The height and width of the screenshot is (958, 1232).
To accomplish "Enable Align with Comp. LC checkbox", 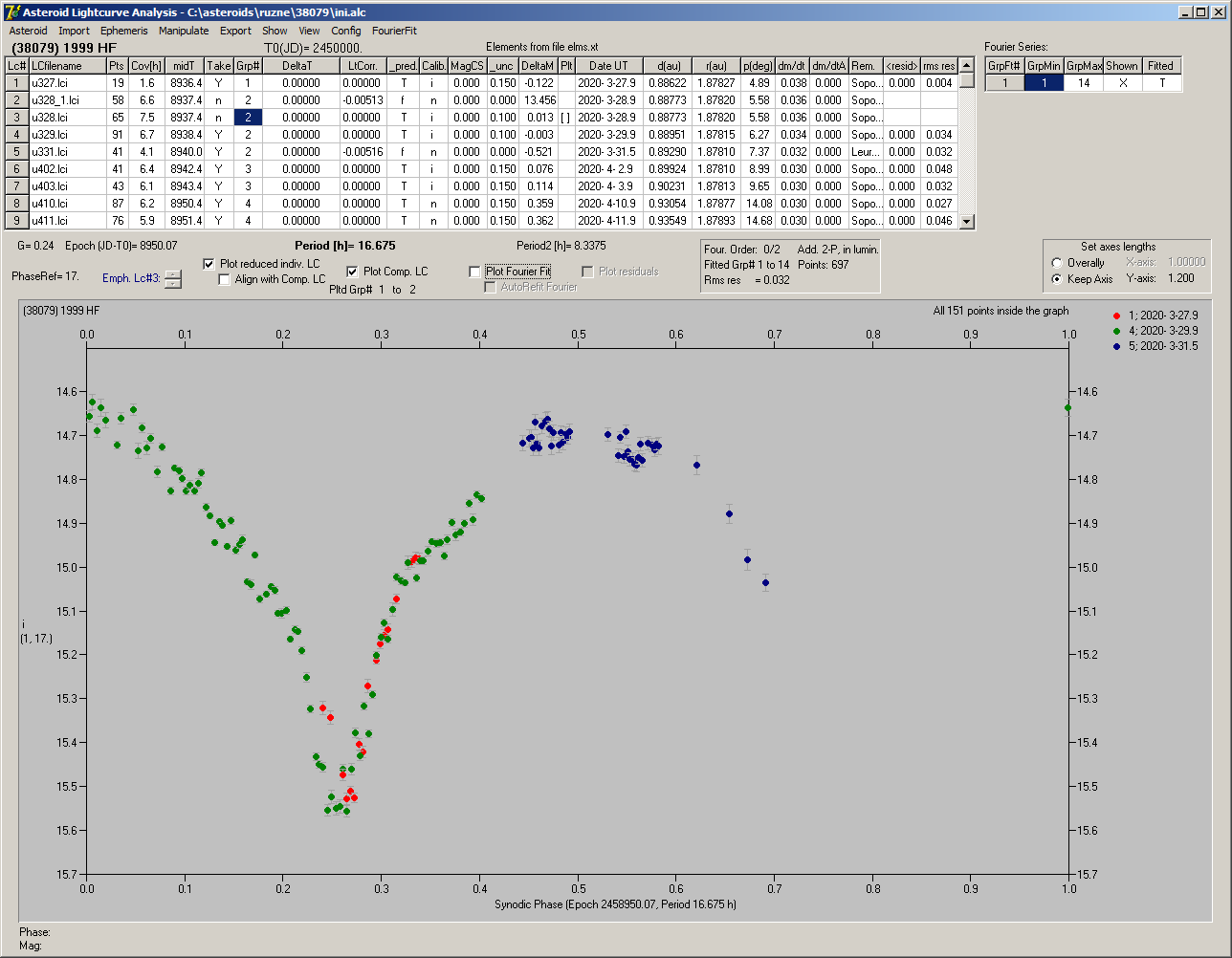I will pyautogui.click(x=225, y=279).
